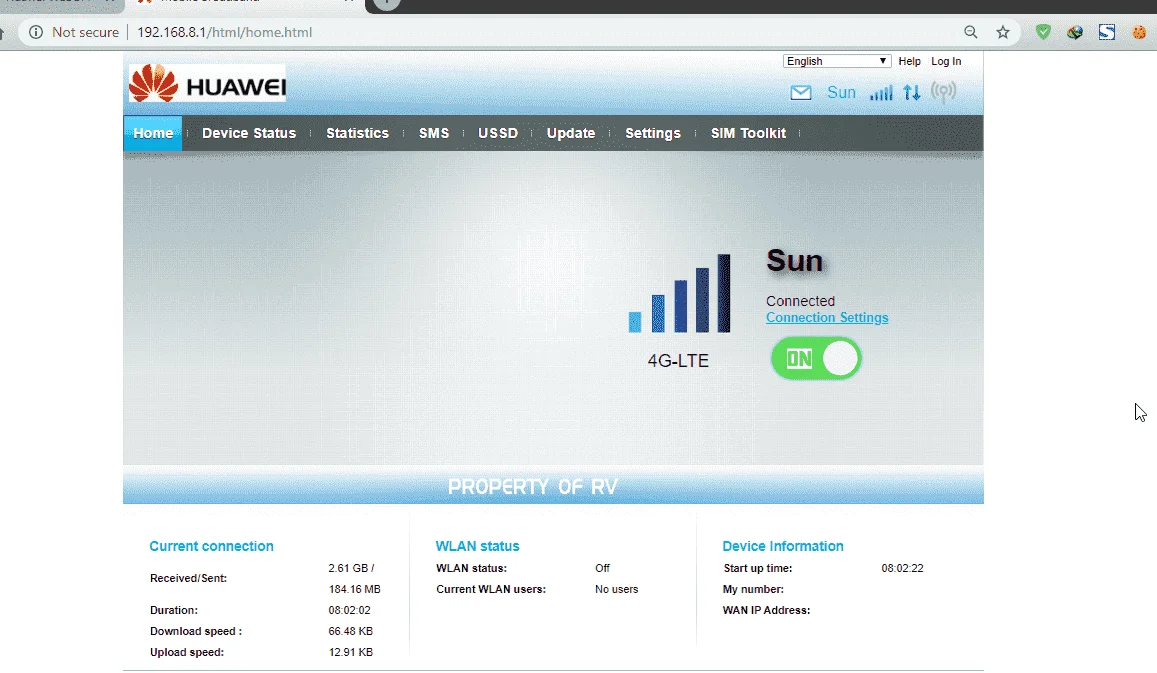Screen dimensions: 1157x673
Task: Go to the Home tab
Action: click(x=153, y=134)
